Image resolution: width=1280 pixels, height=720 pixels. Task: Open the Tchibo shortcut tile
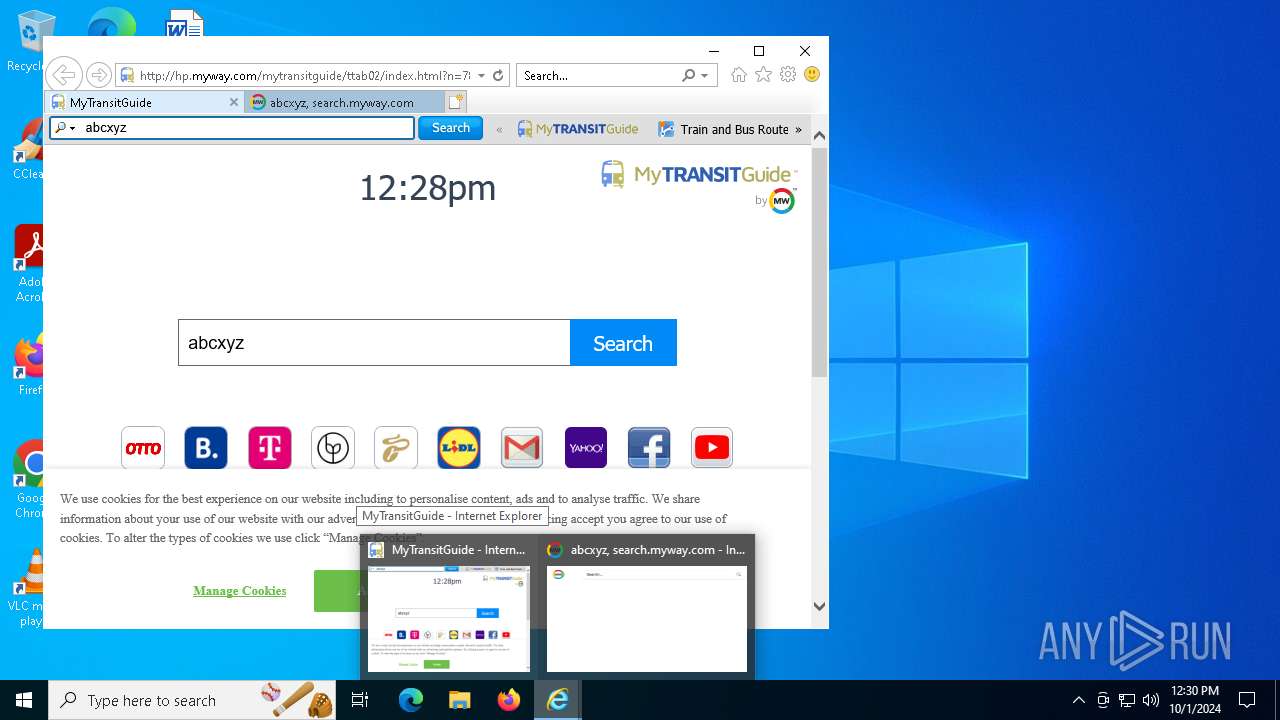click(x=396, y=448)
